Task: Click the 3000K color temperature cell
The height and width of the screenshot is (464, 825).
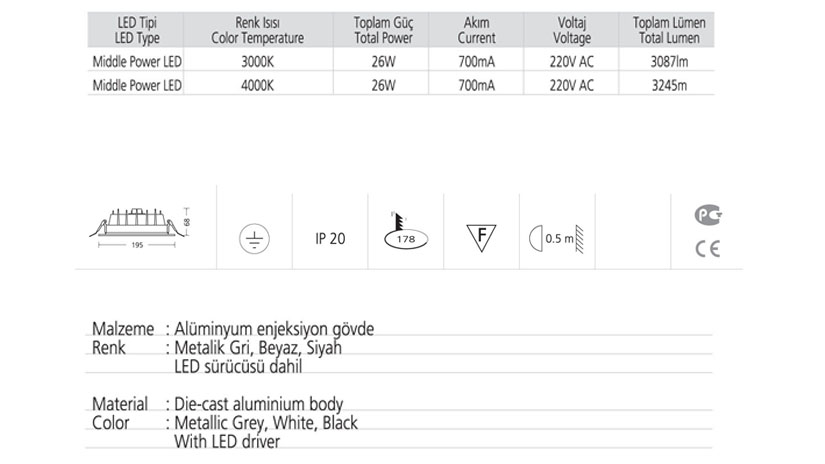Action: coord(257,62)
